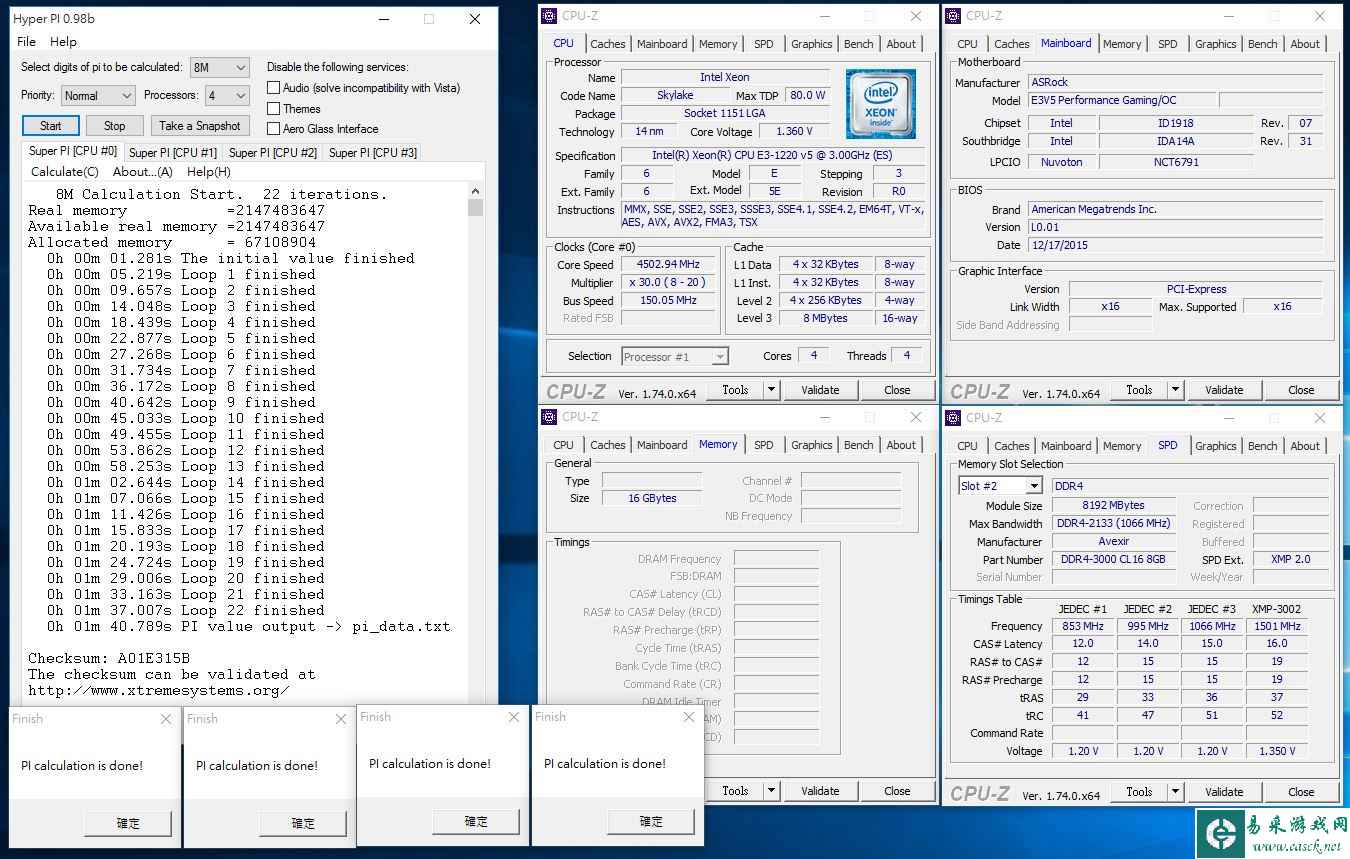The height and width of the screenshot is (859, 1350).
Task: Click Validate in the CPU tab window
Action: point(820,390)
